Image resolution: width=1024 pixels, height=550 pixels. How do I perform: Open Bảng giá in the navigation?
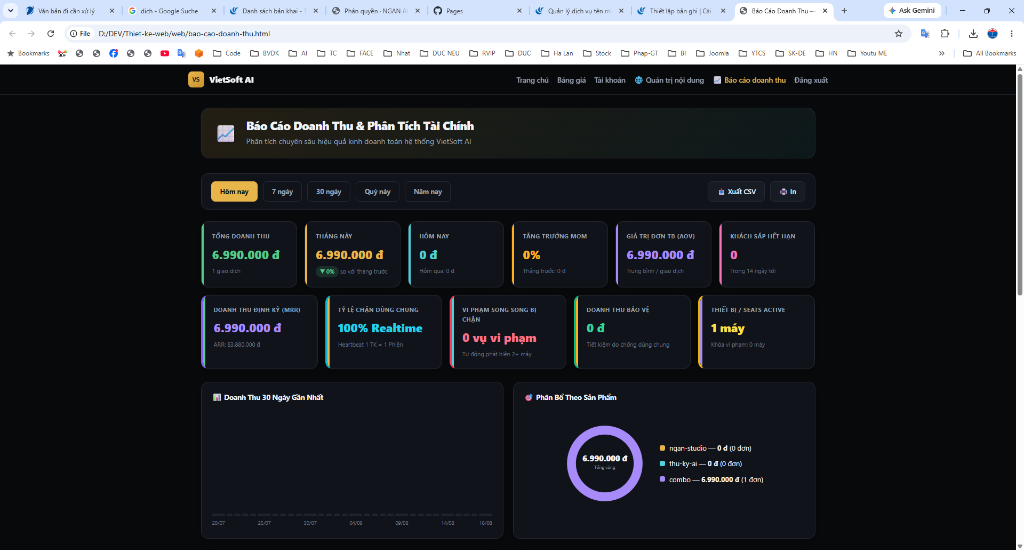tap(571, 80)
